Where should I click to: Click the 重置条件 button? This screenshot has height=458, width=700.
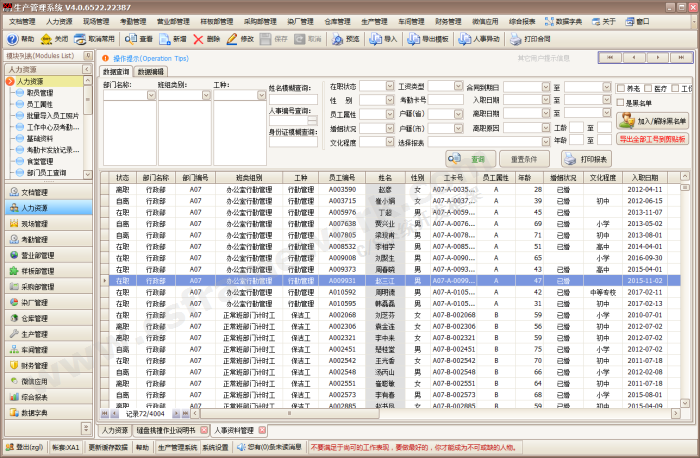524,159
